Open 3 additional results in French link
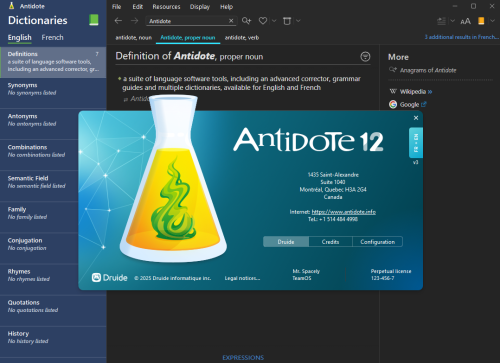The height and width of the screenshot is (363, 500). click(461, 37)
